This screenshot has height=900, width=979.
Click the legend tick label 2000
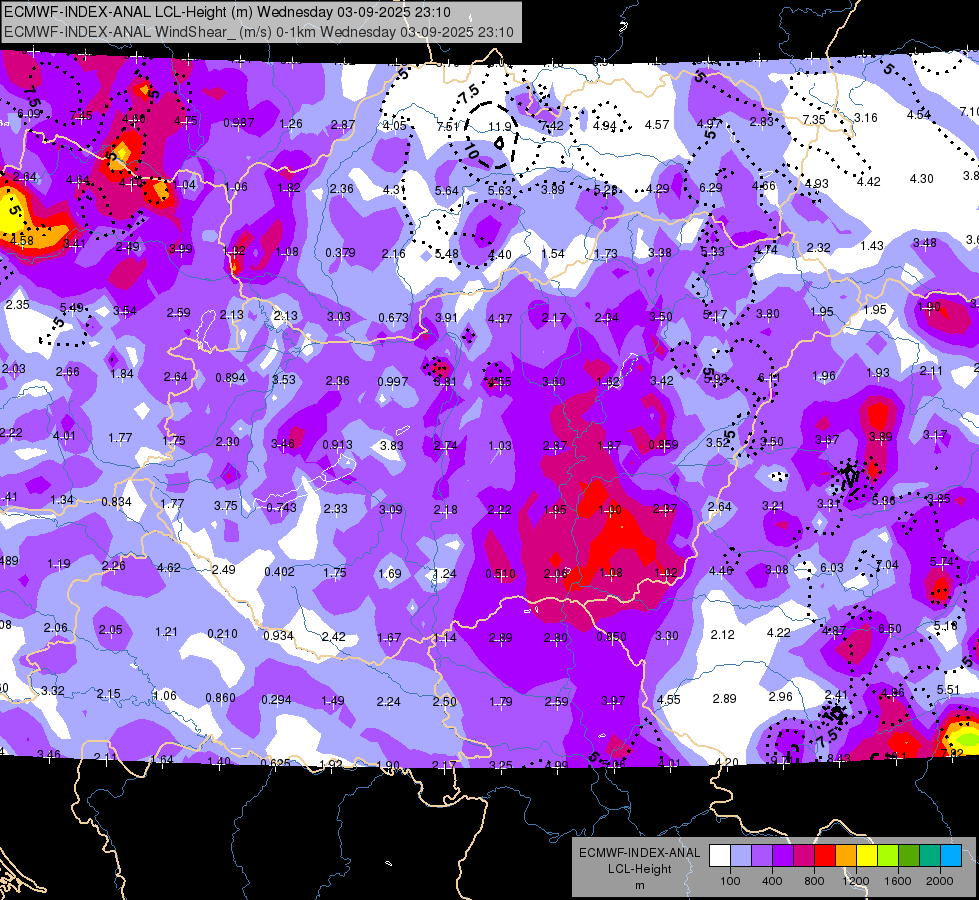tap(940, 881)
